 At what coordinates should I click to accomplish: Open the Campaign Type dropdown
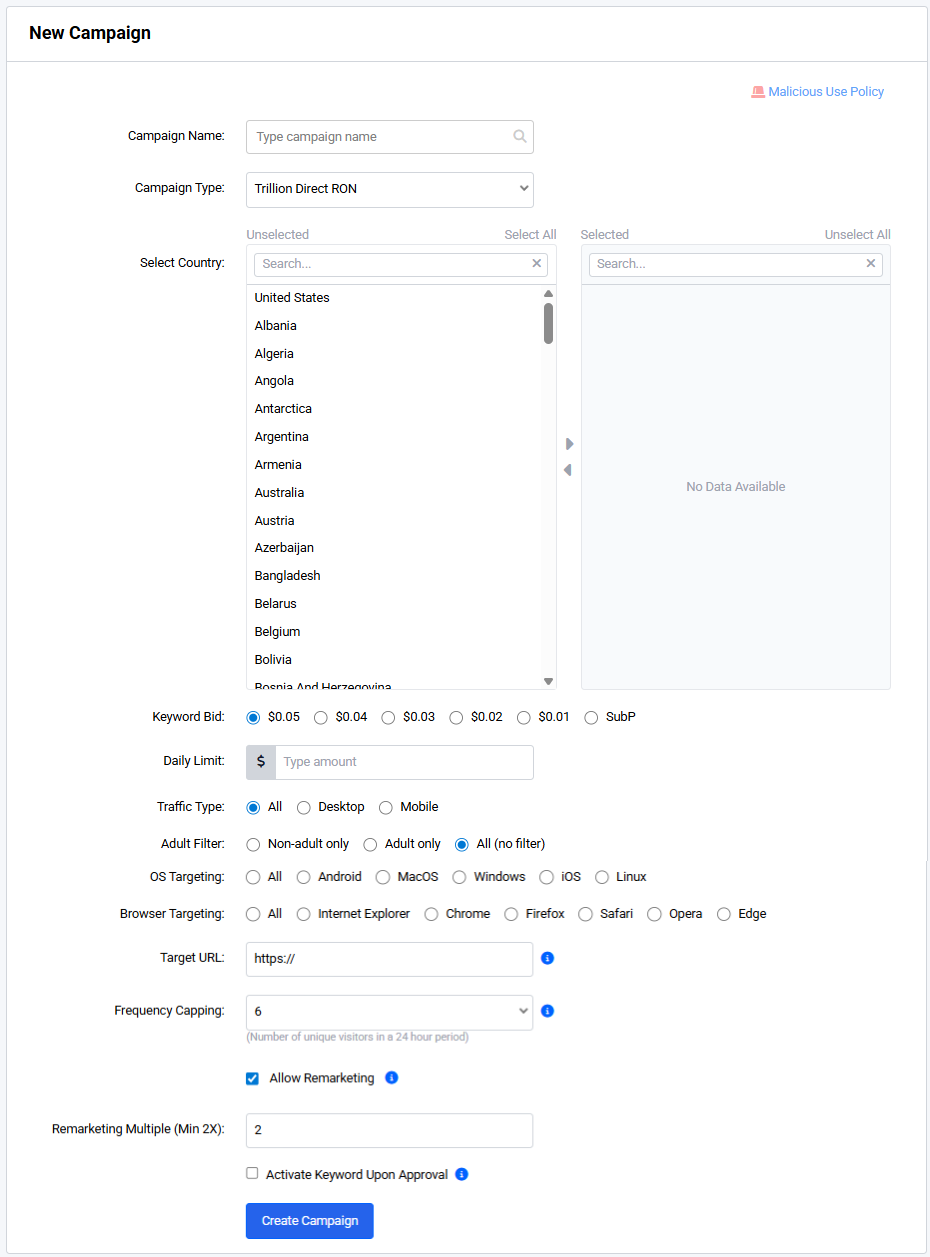click(390, 189)
